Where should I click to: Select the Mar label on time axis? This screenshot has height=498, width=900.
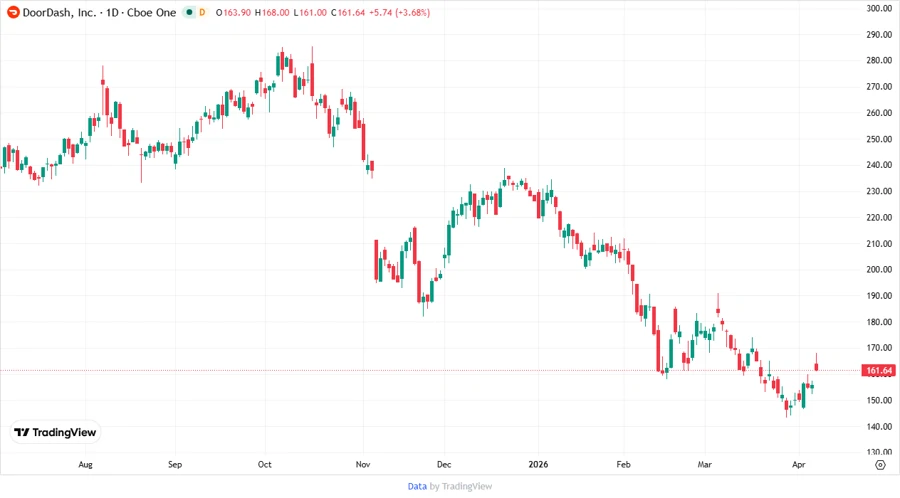click(x=704, y=464)
